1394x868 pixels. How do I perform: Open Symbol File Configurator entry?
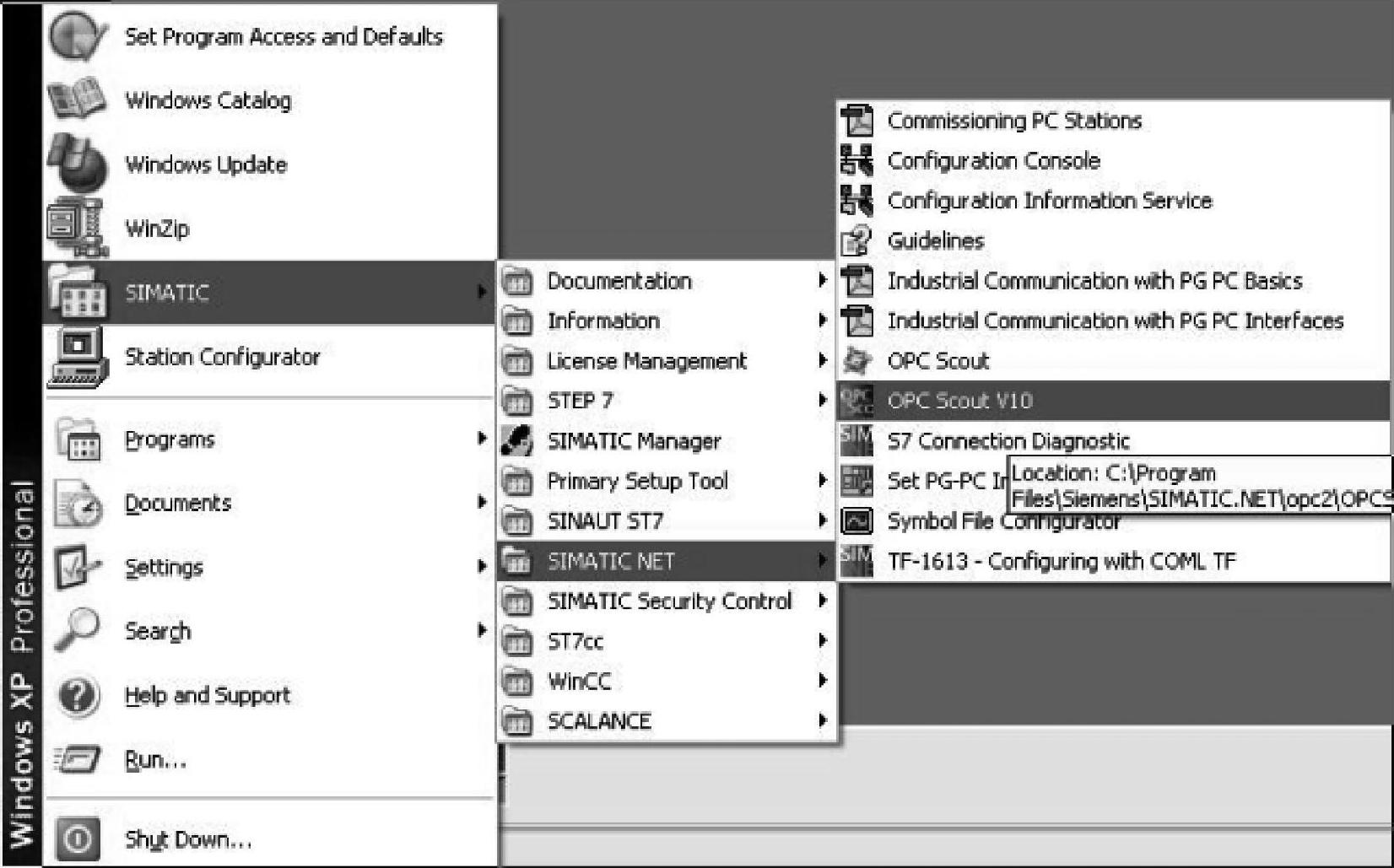tap(1113, 521)
